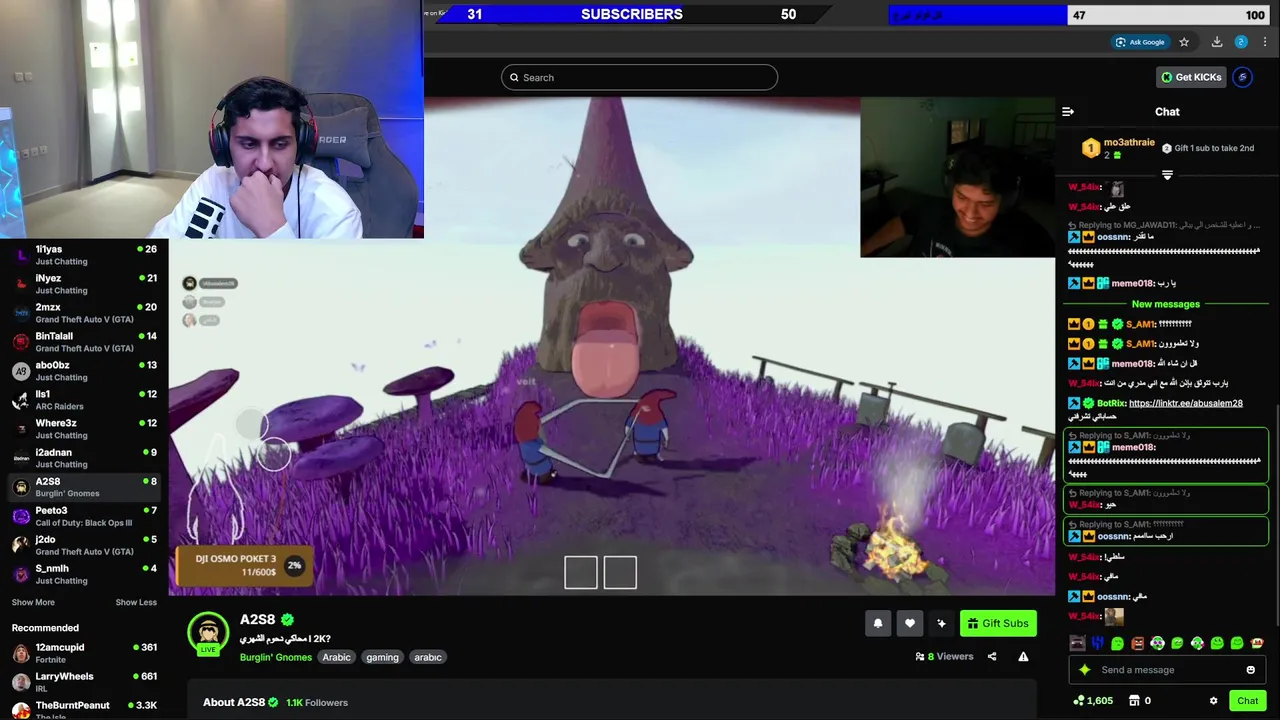The width and height of the screenshot is (1280, 720).
Task: Open TheBurntPeanut recommended channel
Action: point(84,708)
